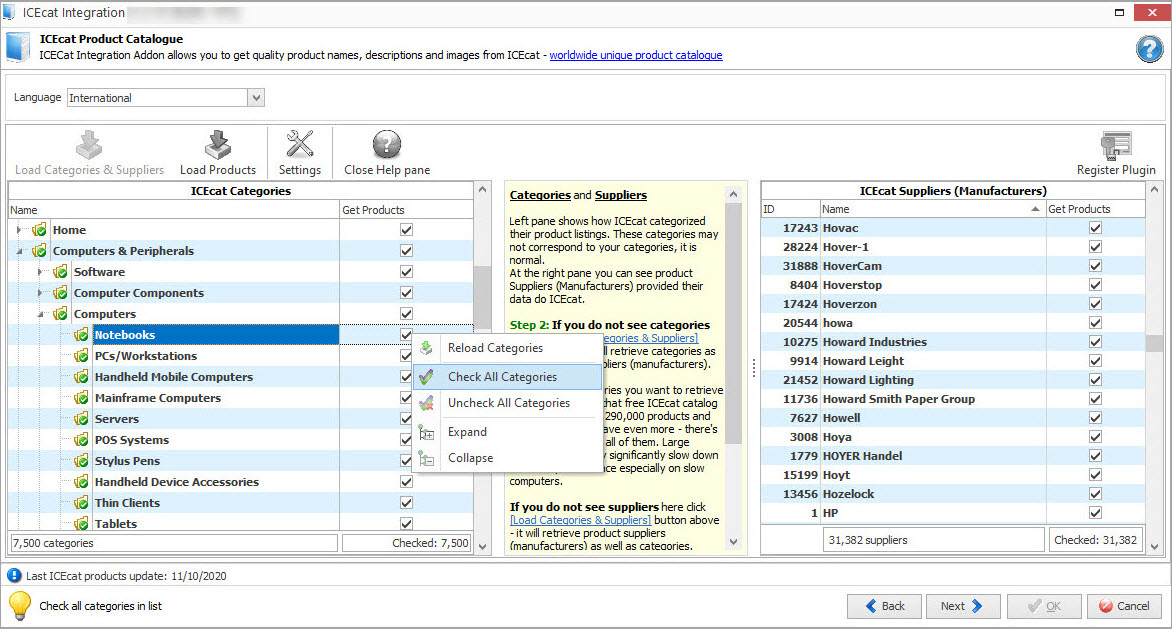The height and width of the screenshot is (629, 1172).
Task: Click the Cancel button
Action: (x=1124, y=606)
